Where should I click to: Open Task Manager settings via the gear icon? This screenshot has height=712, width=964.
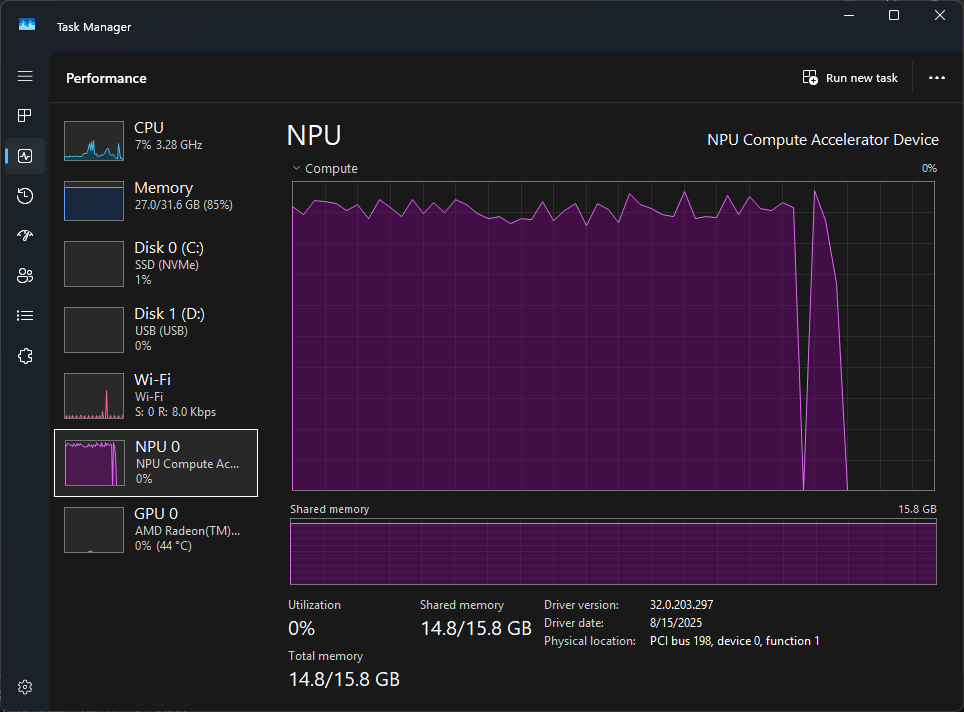[24, 686]
